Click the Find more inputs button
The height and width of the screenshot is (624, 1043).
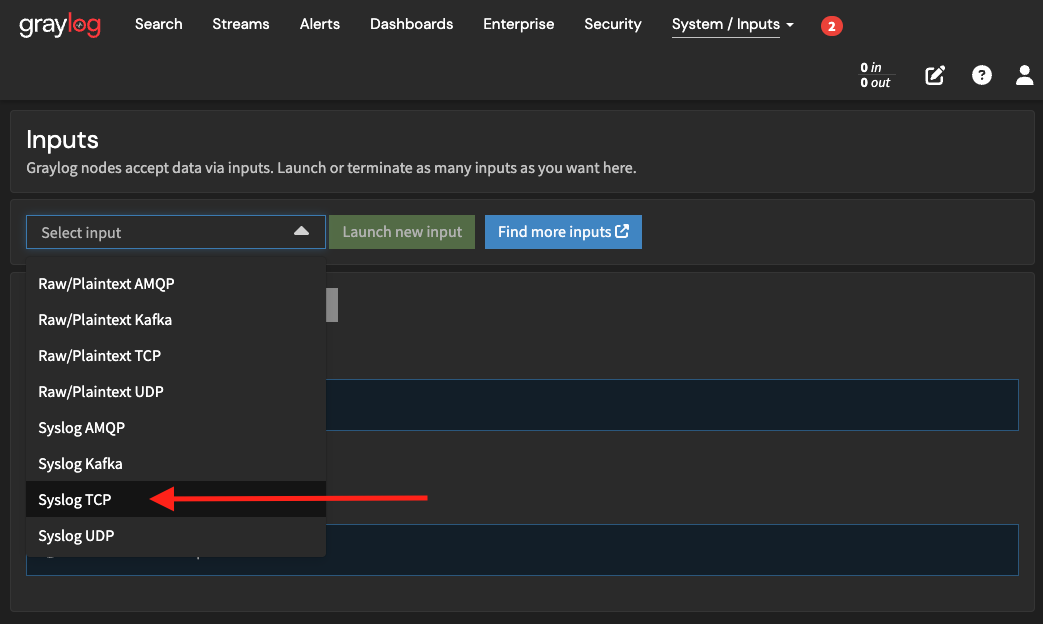563,232
